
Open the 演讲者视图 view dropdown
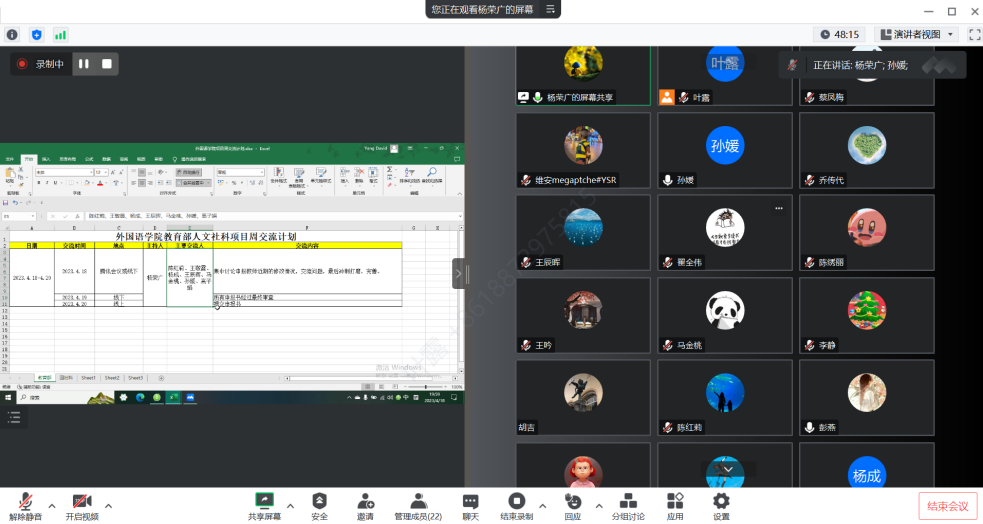pyautogui.click(x=917, y=34)
